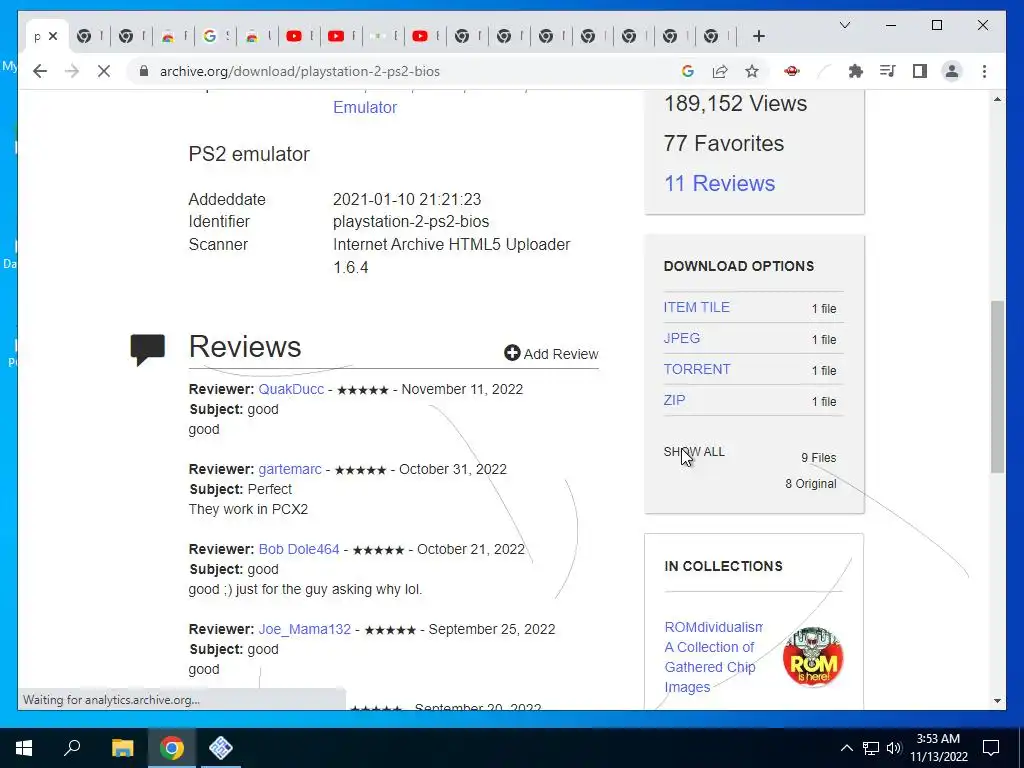Show hidden system tray icons
1024x768 pixels.
point(846,748)
